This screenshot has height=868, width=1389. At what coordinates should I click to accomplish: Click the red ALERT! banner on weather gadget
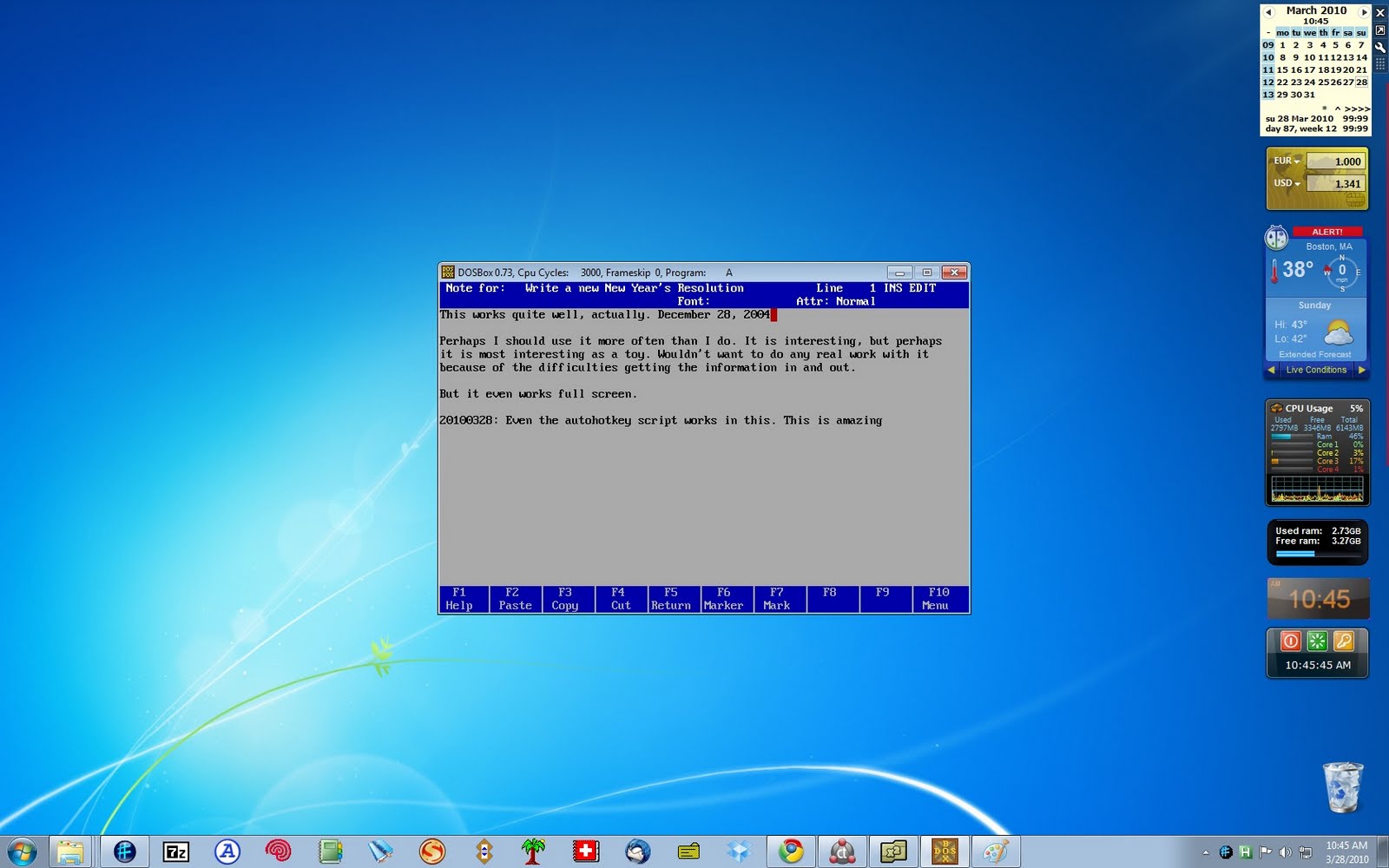(1326, 232)
